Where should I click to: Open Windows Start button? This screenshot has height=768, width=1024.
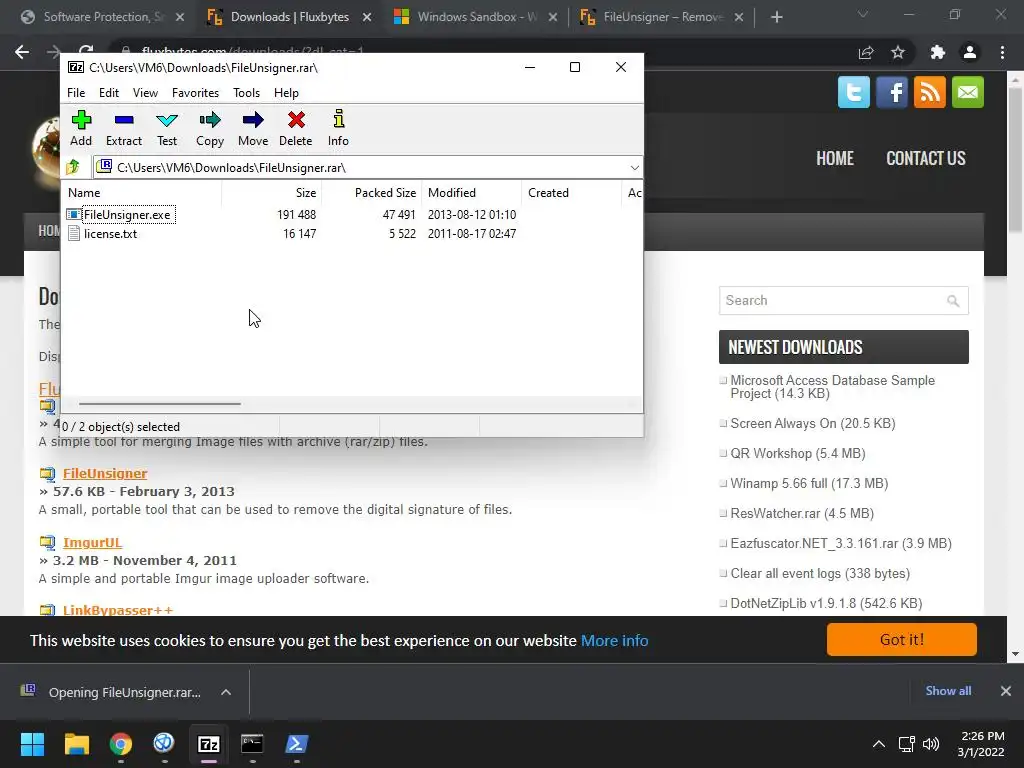pyautogui.click(x=32, y=744)
